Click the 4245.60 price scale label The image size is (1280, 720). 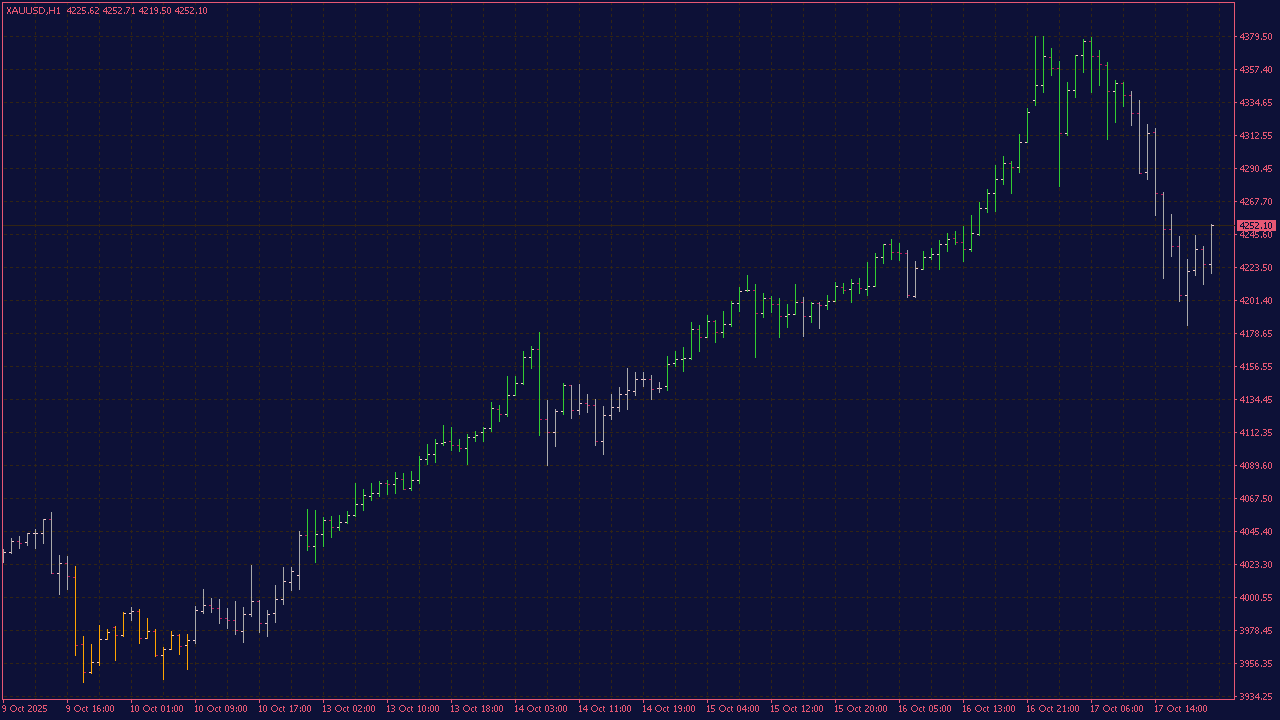1257,235
